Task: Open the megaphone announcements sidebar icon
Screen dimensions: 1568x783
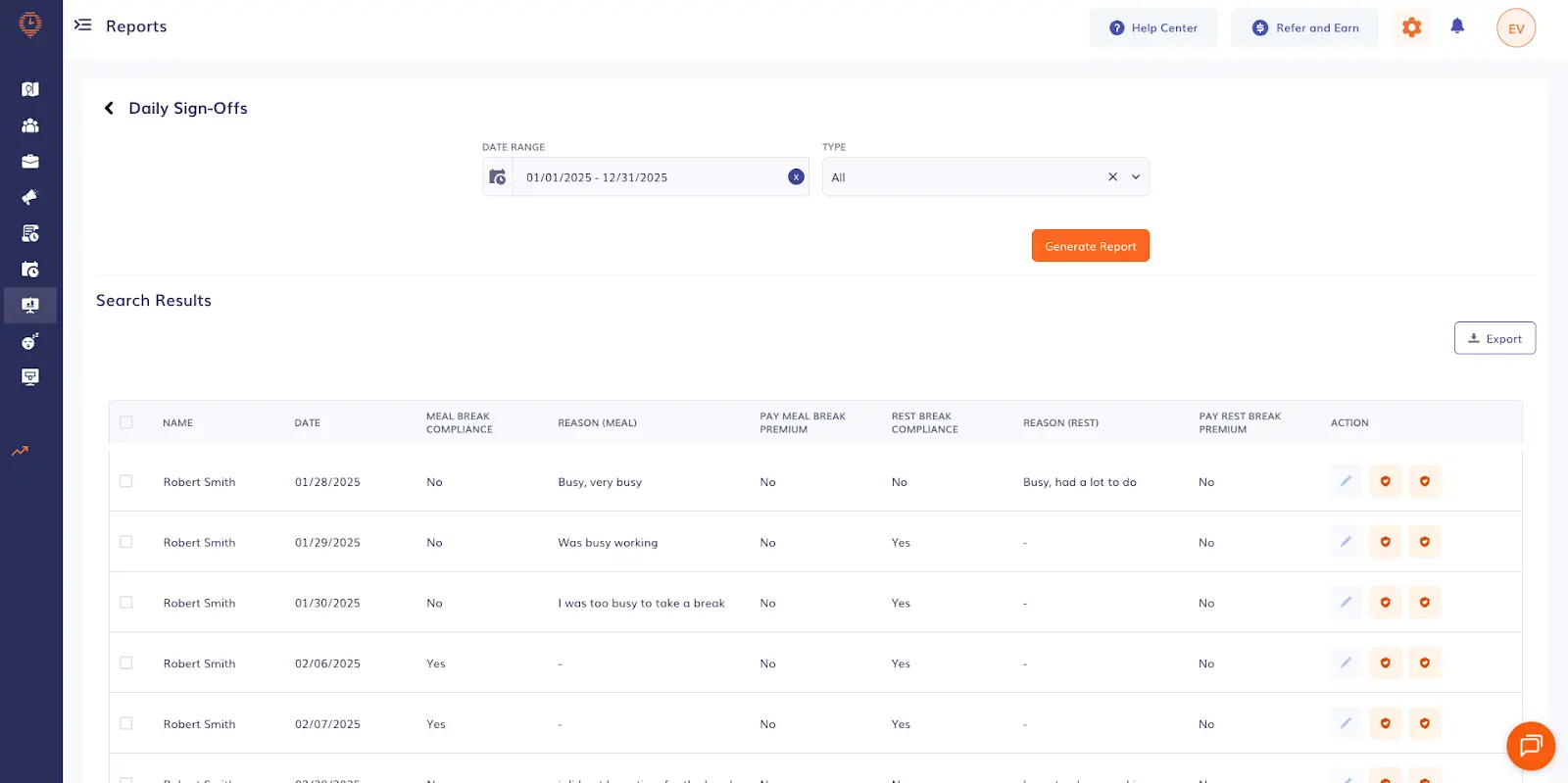Action: coord(30,197)
